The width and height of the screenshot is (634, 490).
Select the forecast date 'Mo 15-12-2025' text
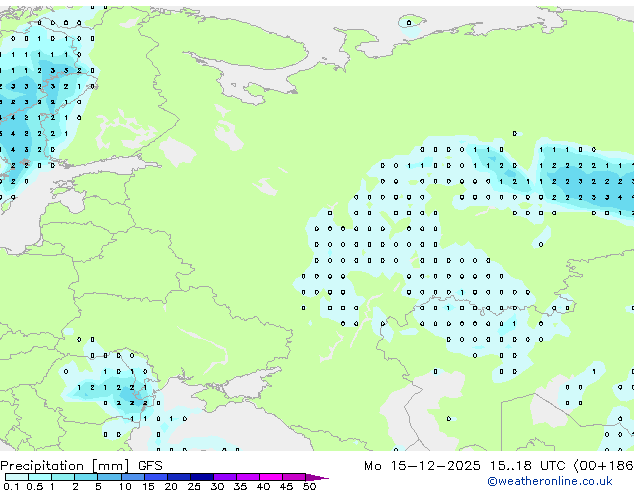pos(422,466)
